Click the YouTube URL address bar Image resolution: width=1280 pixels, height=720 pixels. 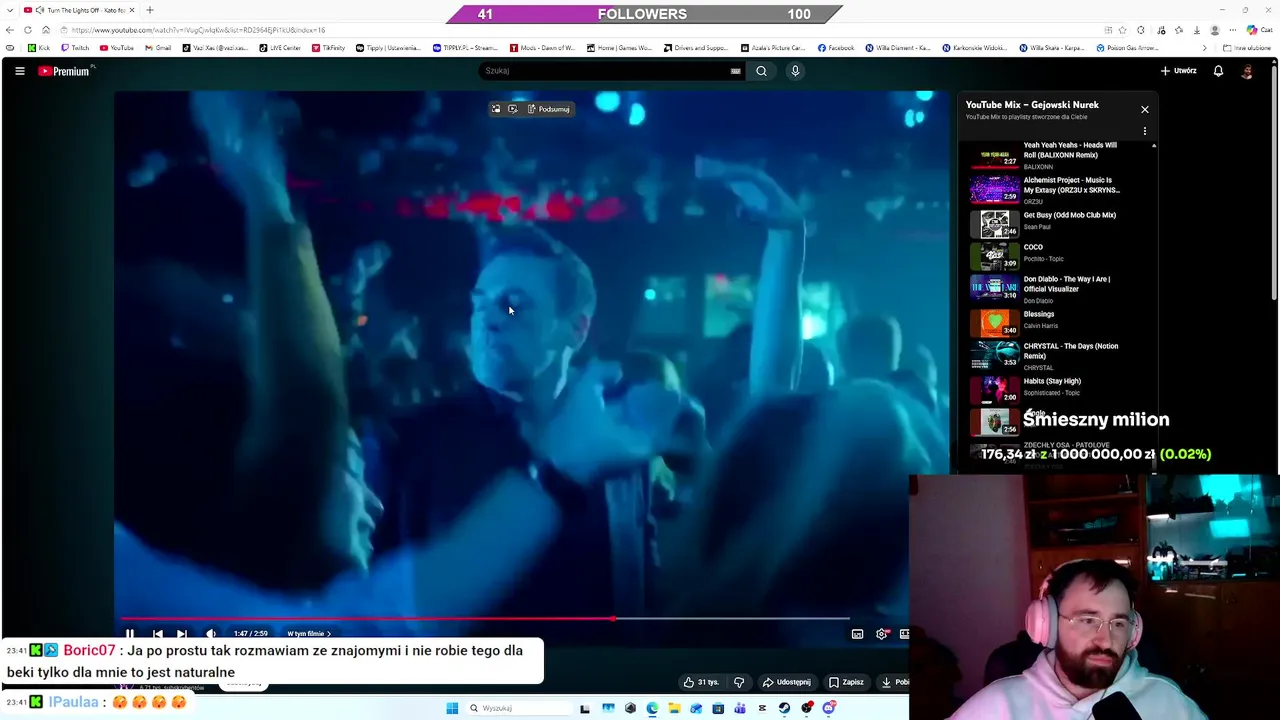580,30
